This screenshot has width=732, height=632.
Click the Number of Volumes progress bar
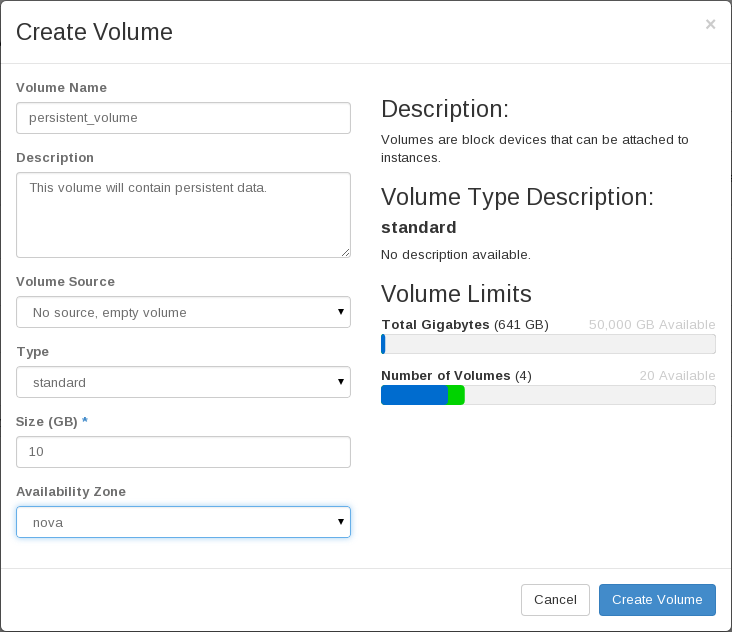(x=548, y=395)
